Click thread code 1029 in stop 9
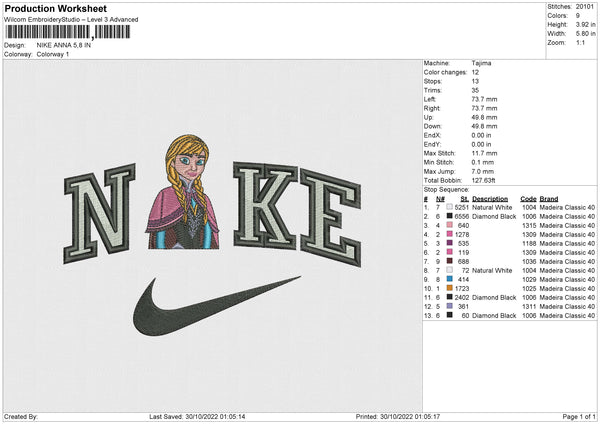This screenshot has width=600, height=424. pyautogui.click(x=529, y=280)
